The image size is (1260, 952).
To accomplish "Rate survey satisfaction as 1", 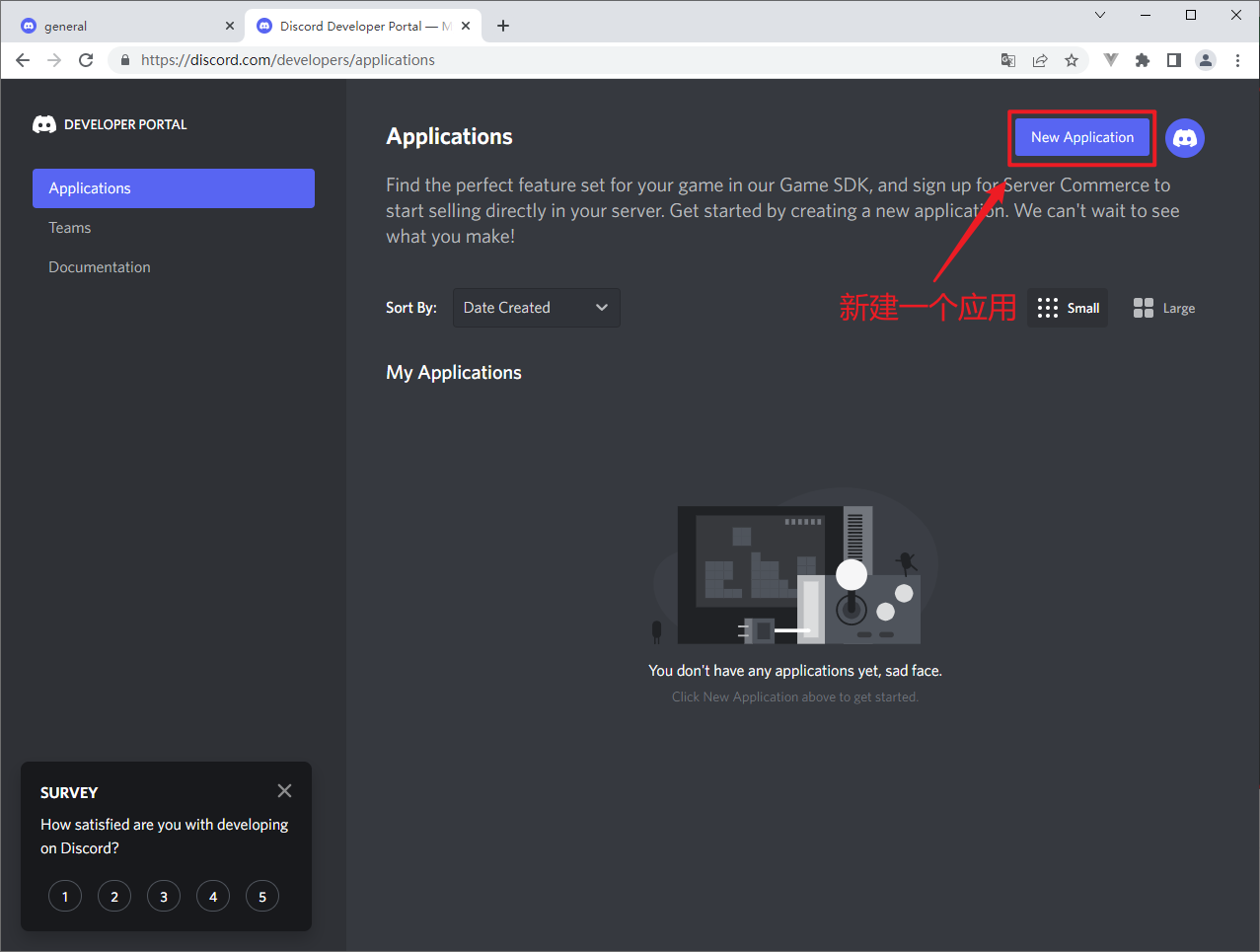I will (x=65, y=897).
